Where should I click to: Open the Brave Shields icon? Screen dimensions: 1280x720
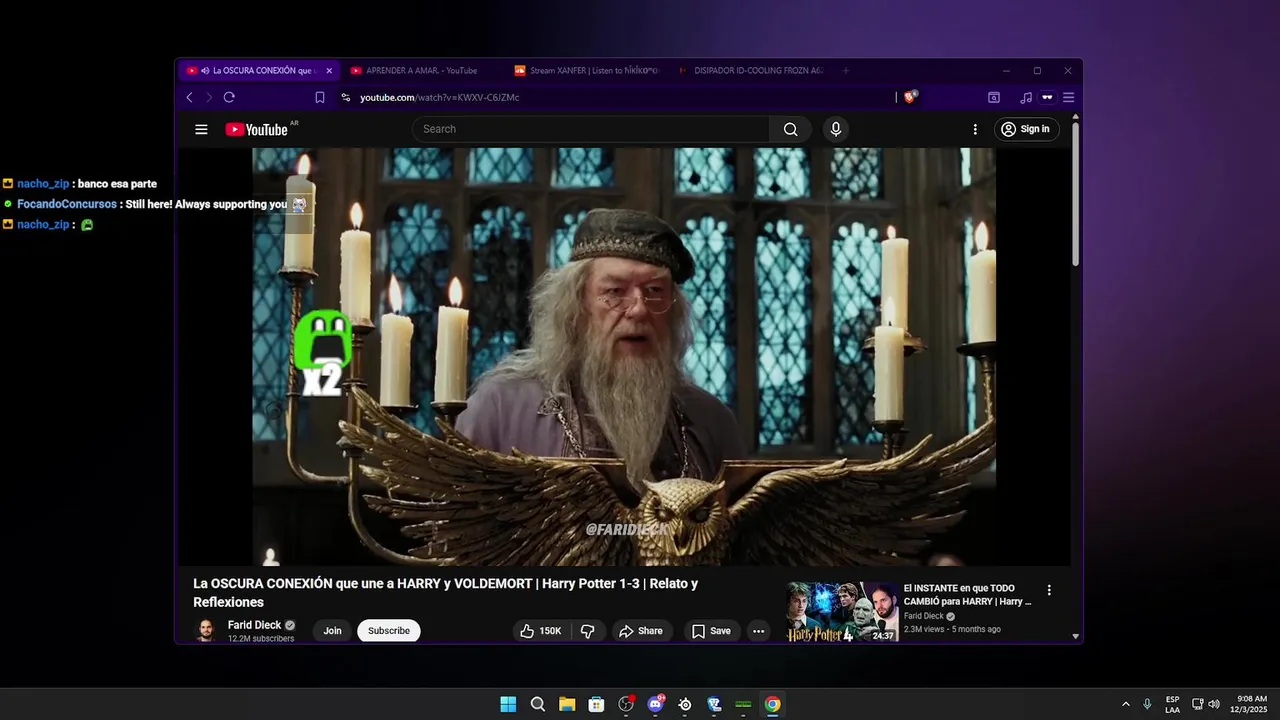[910, 97]
